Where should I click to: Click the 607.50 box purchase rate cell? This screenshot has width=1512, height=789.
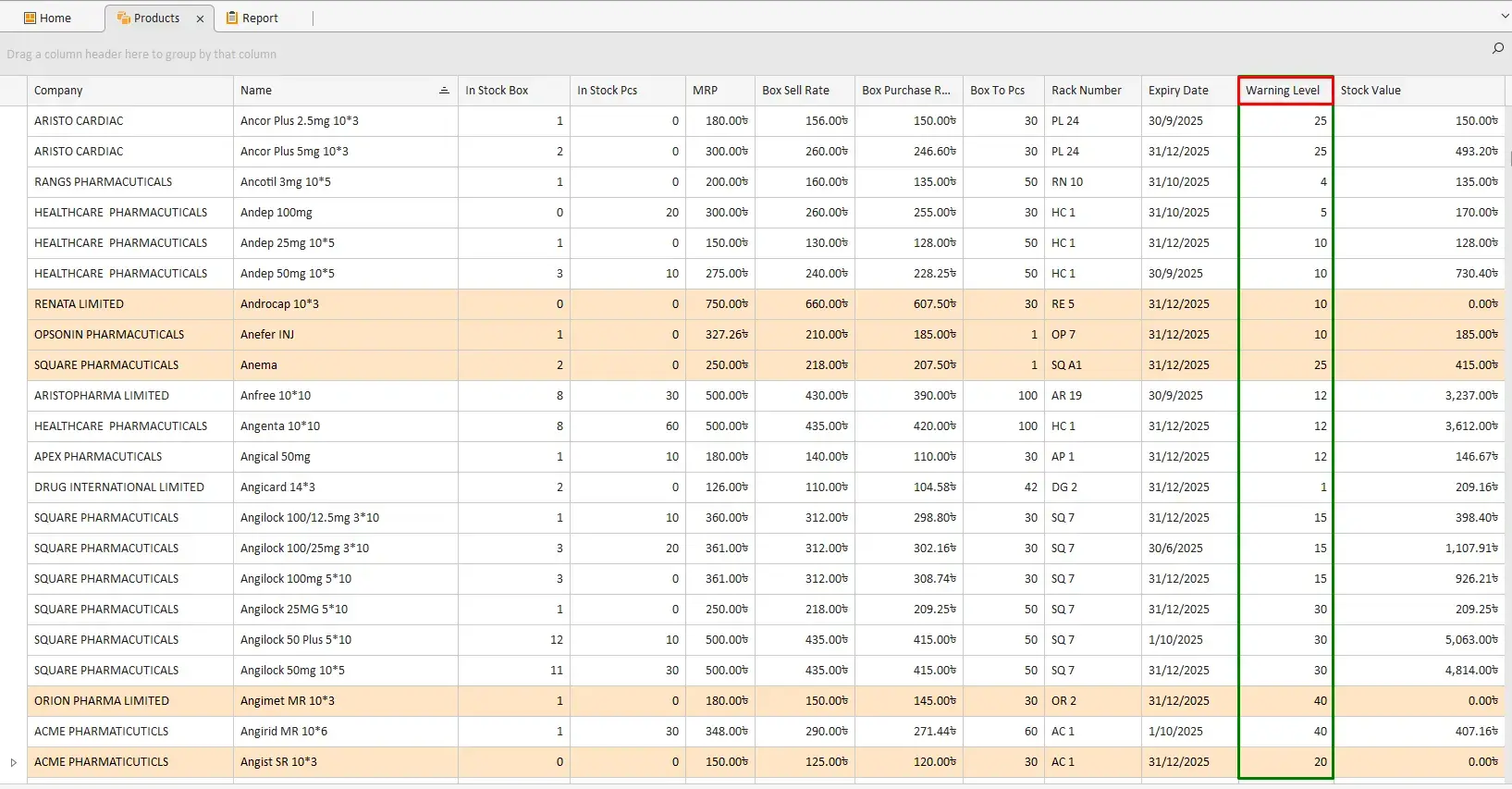pos(909,304)
